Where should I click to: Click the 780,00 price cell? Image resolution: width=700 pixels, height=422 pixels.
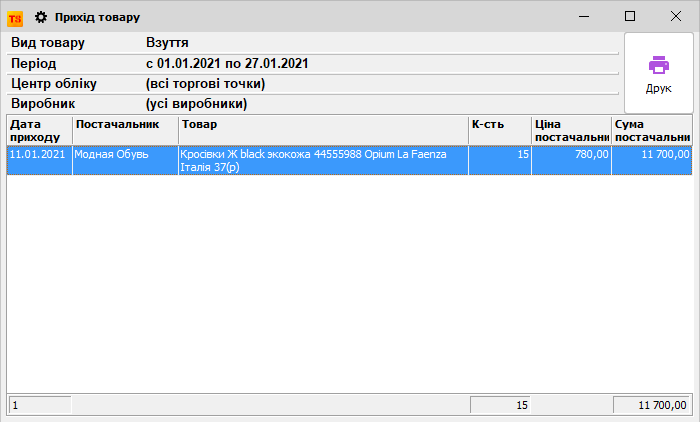point(571,155)
